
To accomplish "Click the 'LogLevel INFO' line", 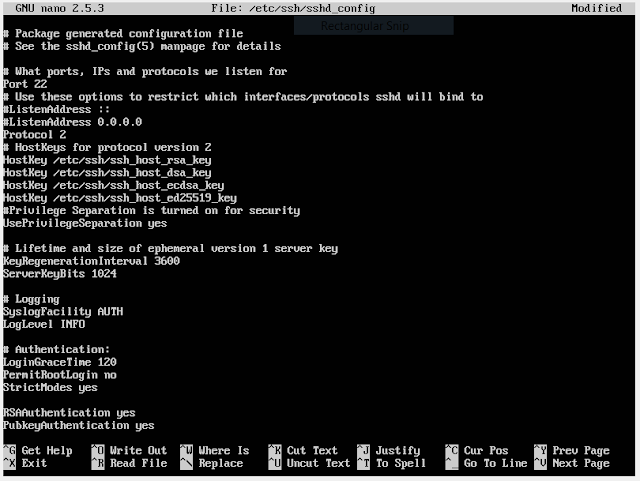I will (x=44, y=324).
